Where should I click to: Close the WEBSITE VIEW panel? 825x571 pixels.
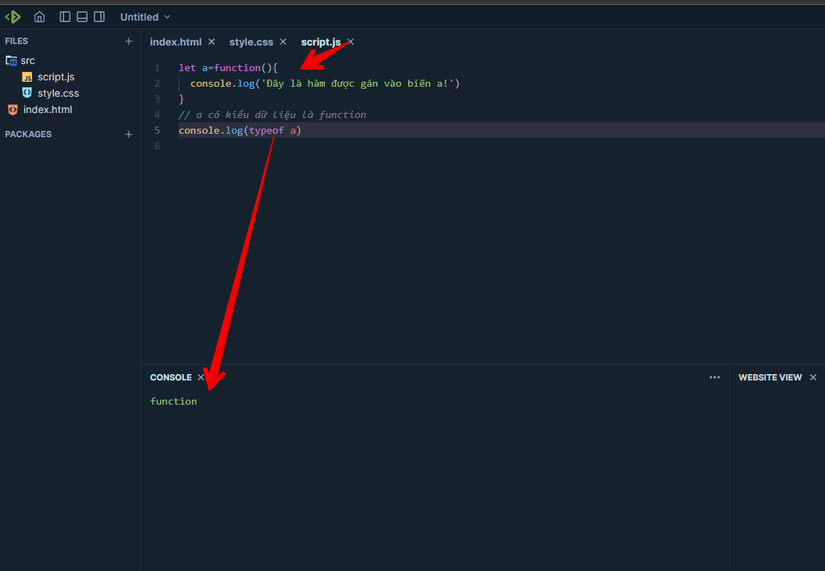813,377
